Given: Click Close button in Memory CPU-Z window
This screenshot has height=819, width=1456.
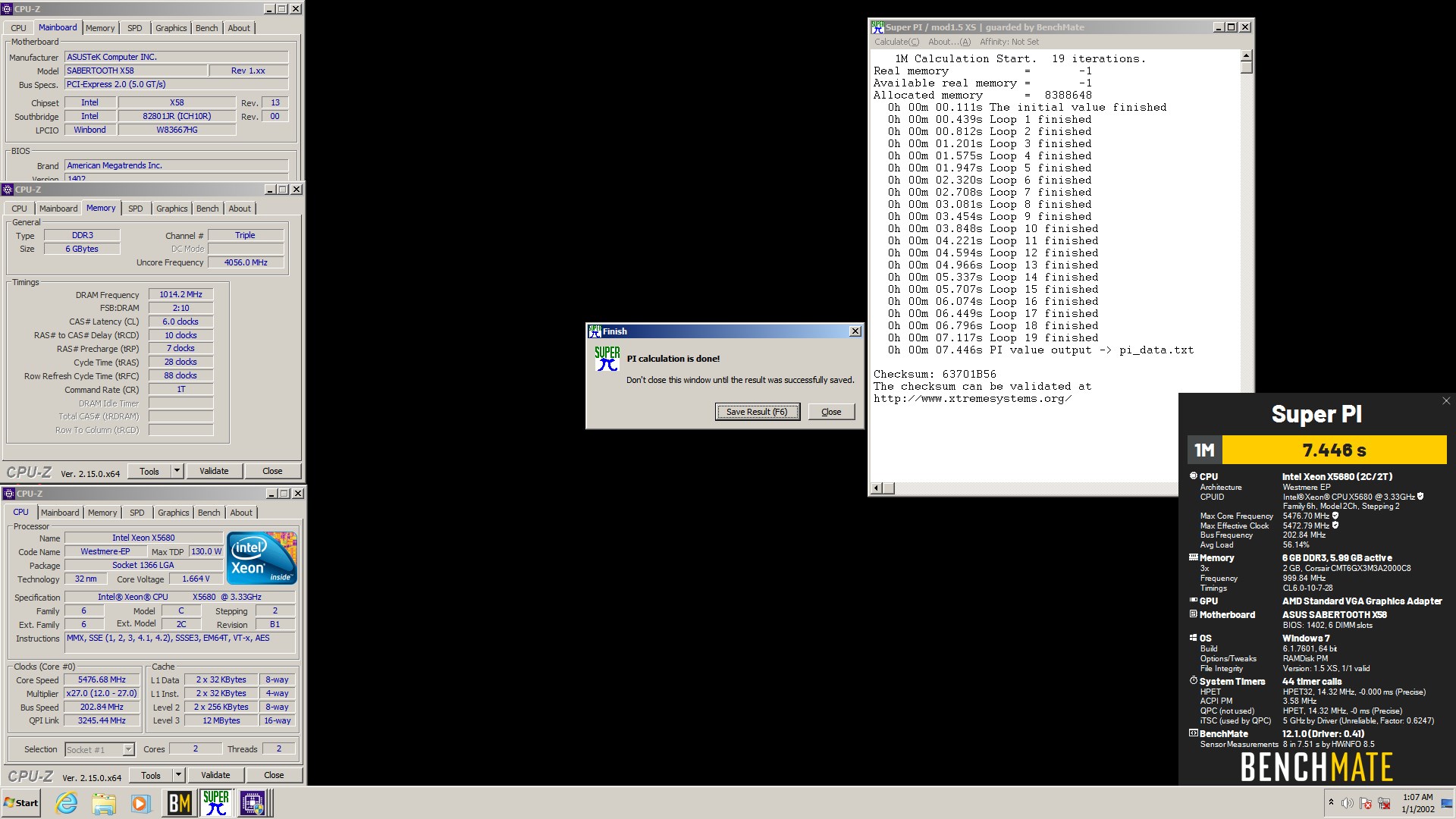Looking at the screenshot, I should (272, 471).
